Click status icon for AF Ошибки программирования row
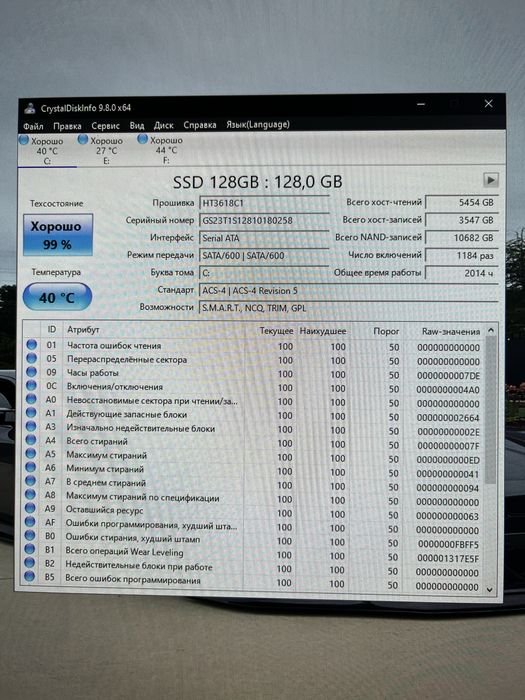The width and height of the screenshot is (525, 700). (30, 521)
